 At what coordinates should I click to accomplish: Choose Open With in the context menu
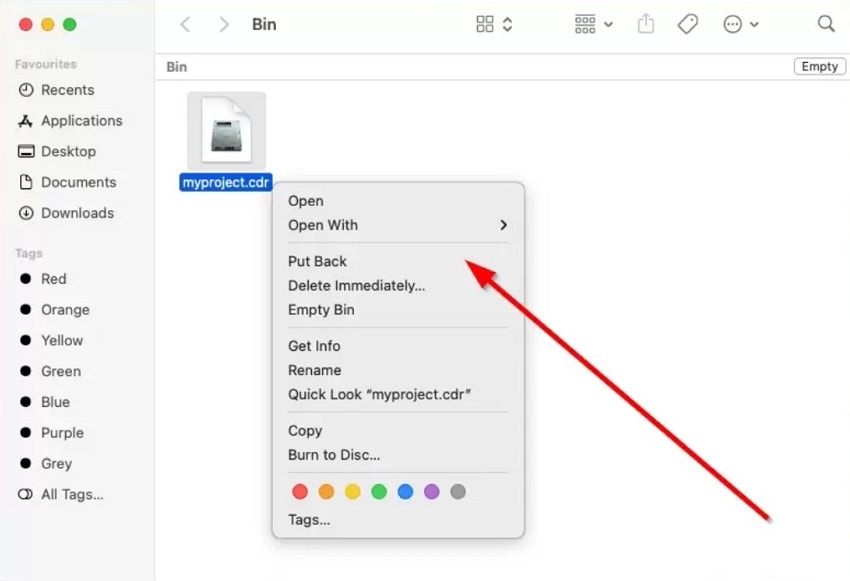398,225
